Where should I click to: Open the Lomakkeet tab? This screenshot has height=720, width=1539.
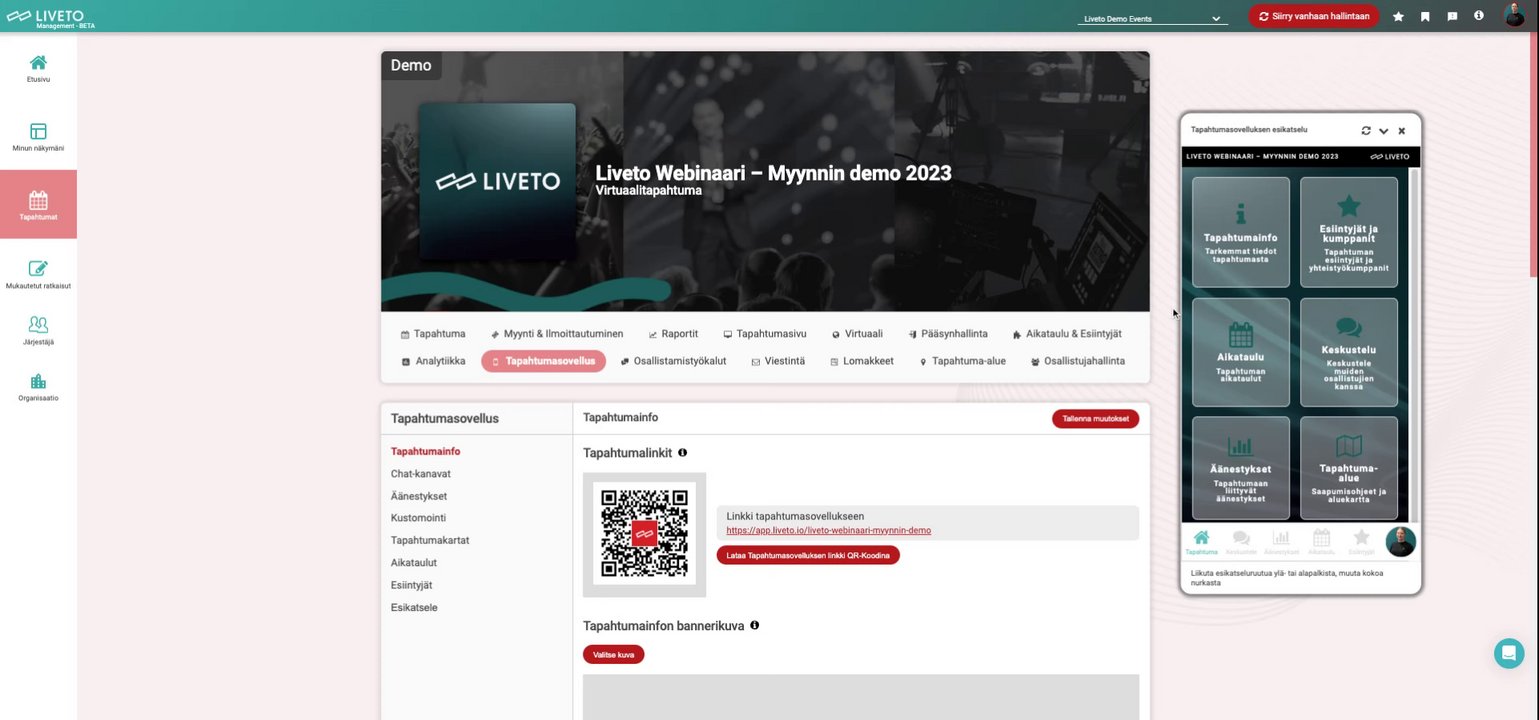tap(862, 361)
